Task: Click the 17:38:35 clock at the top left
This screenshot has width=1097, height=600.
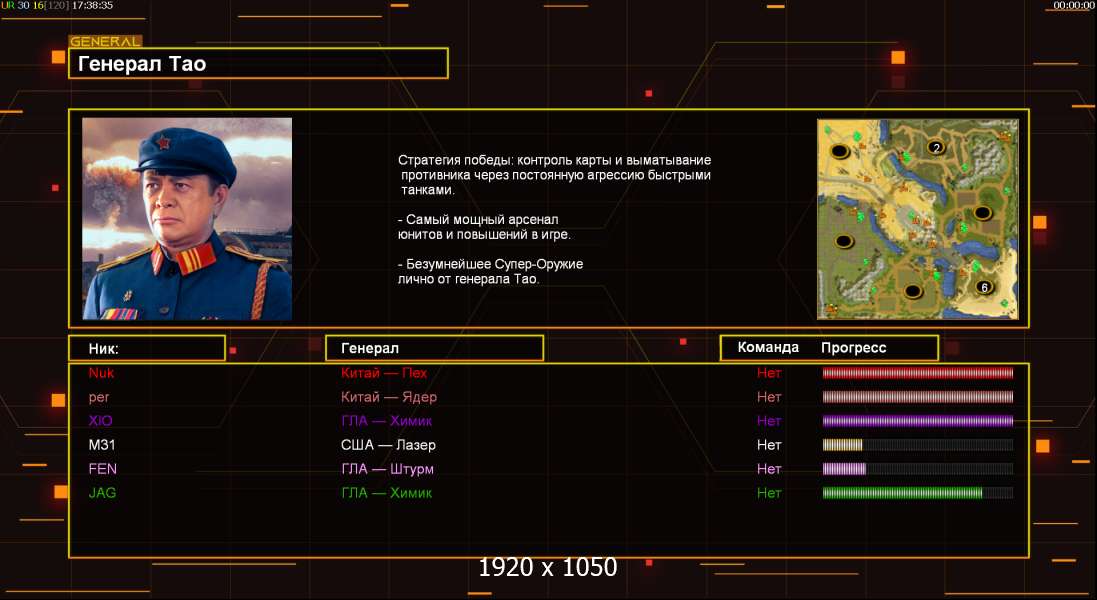Action: [92, 6]
